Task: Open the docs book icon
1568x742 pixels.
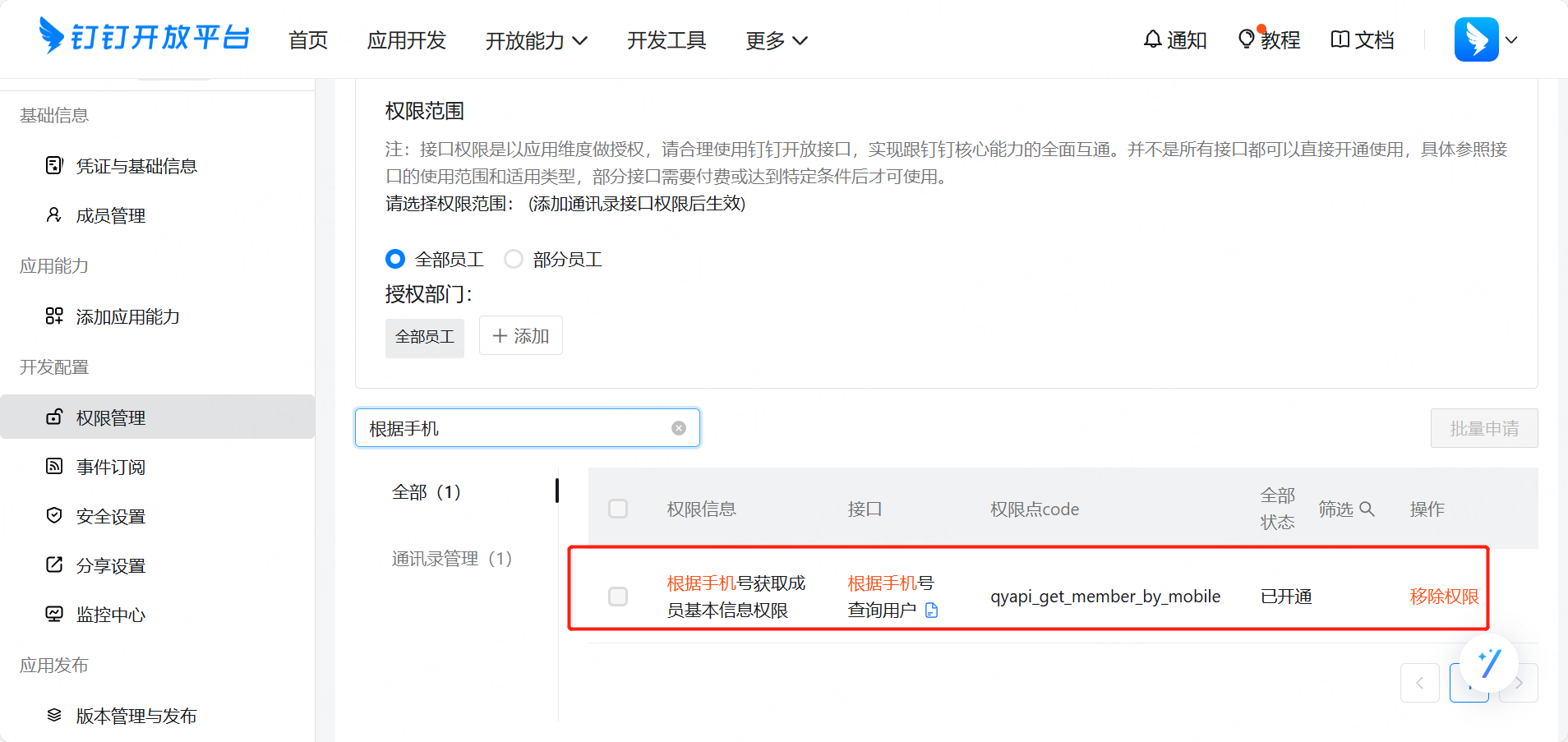Action: click(x=1340, y=39)
